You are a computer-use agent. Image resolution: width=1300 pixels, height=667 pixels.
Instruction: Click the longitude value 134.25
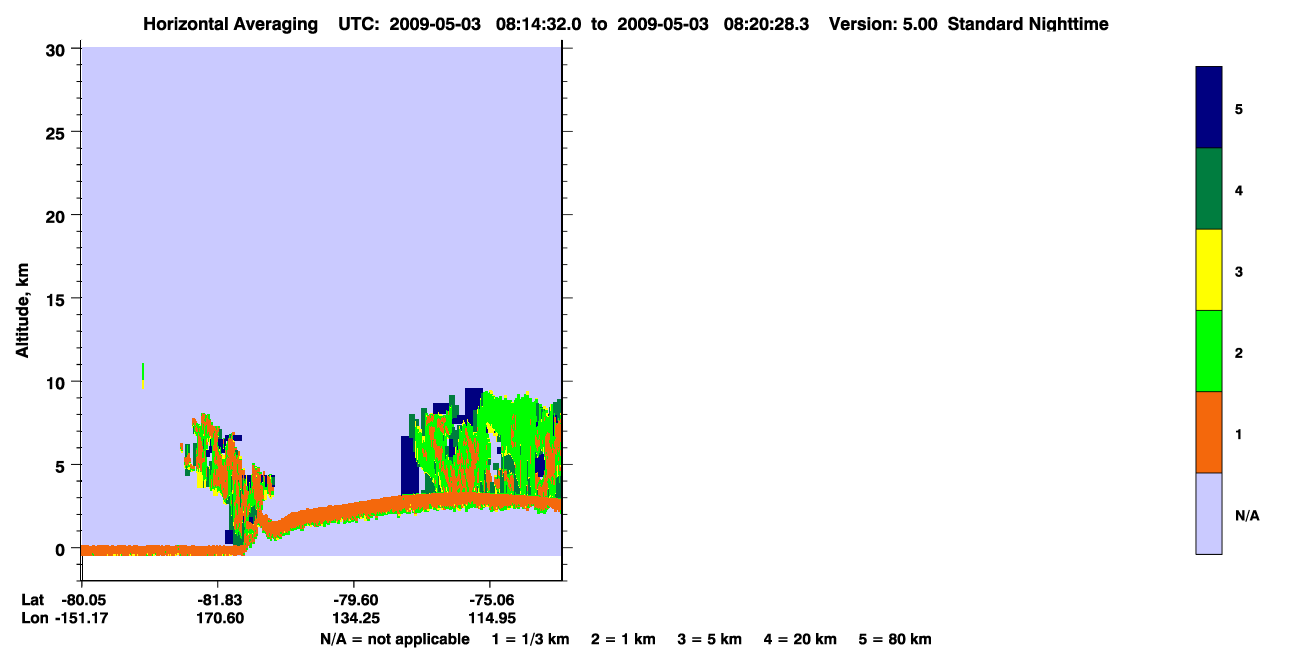point(354,618)
